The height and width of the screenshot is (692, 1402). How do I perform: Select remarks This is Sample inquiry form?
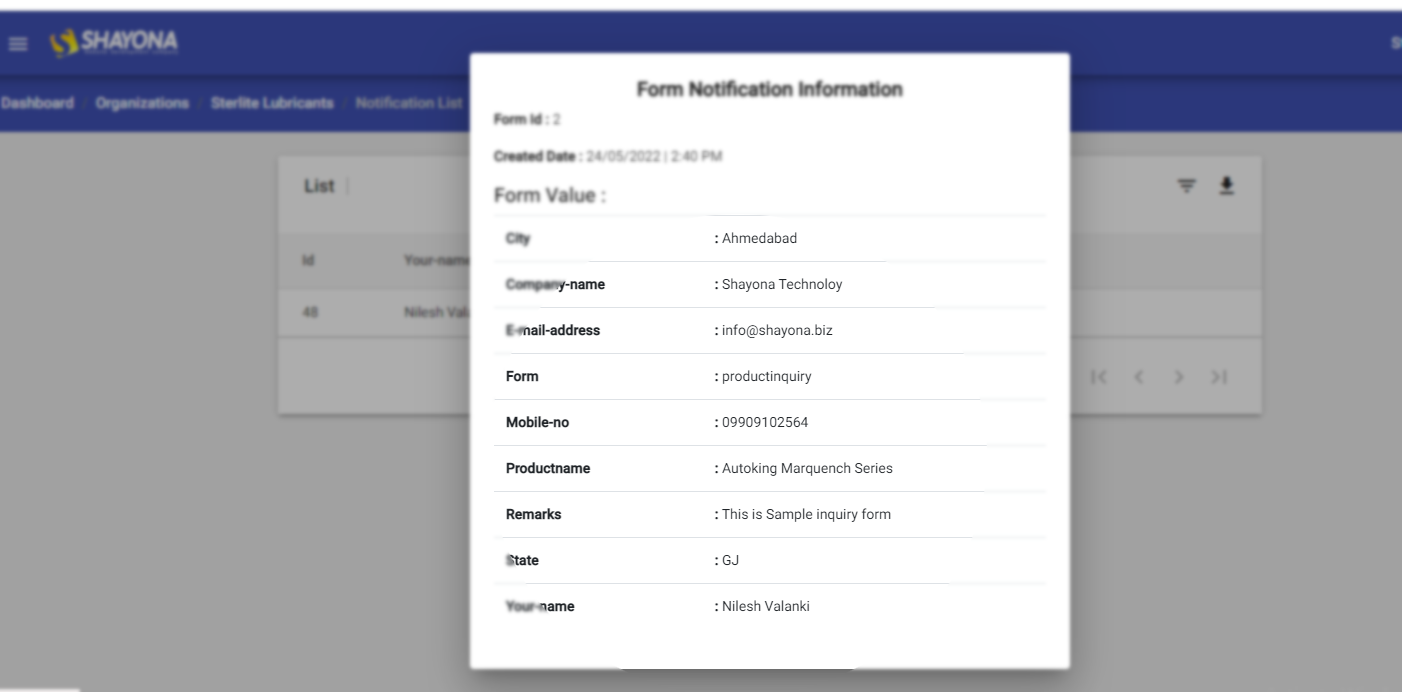pyautogui.click(x=806, y=515)
